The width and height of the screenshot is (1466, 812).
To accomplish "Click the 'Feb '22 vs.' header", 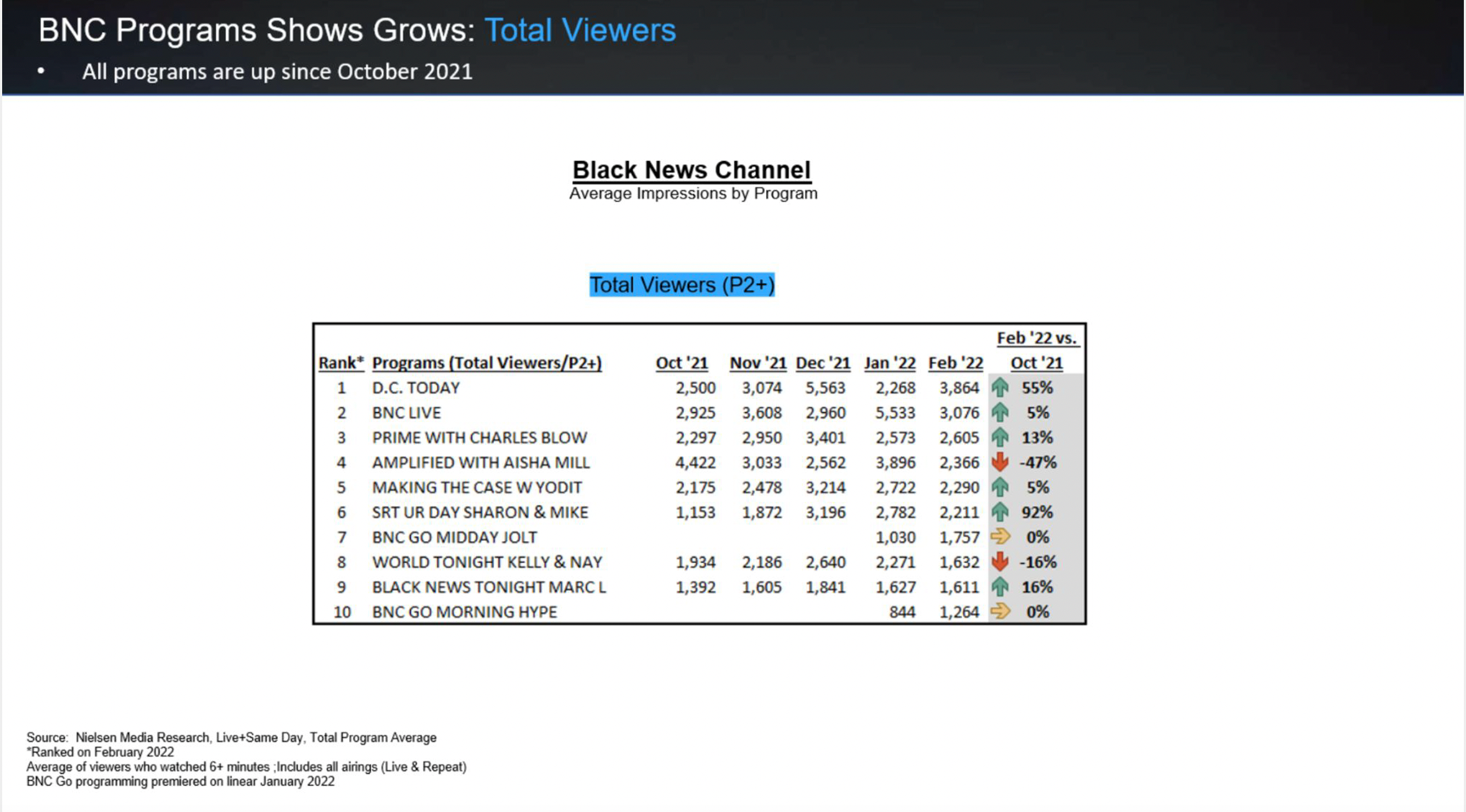I will click(1037, 338).
